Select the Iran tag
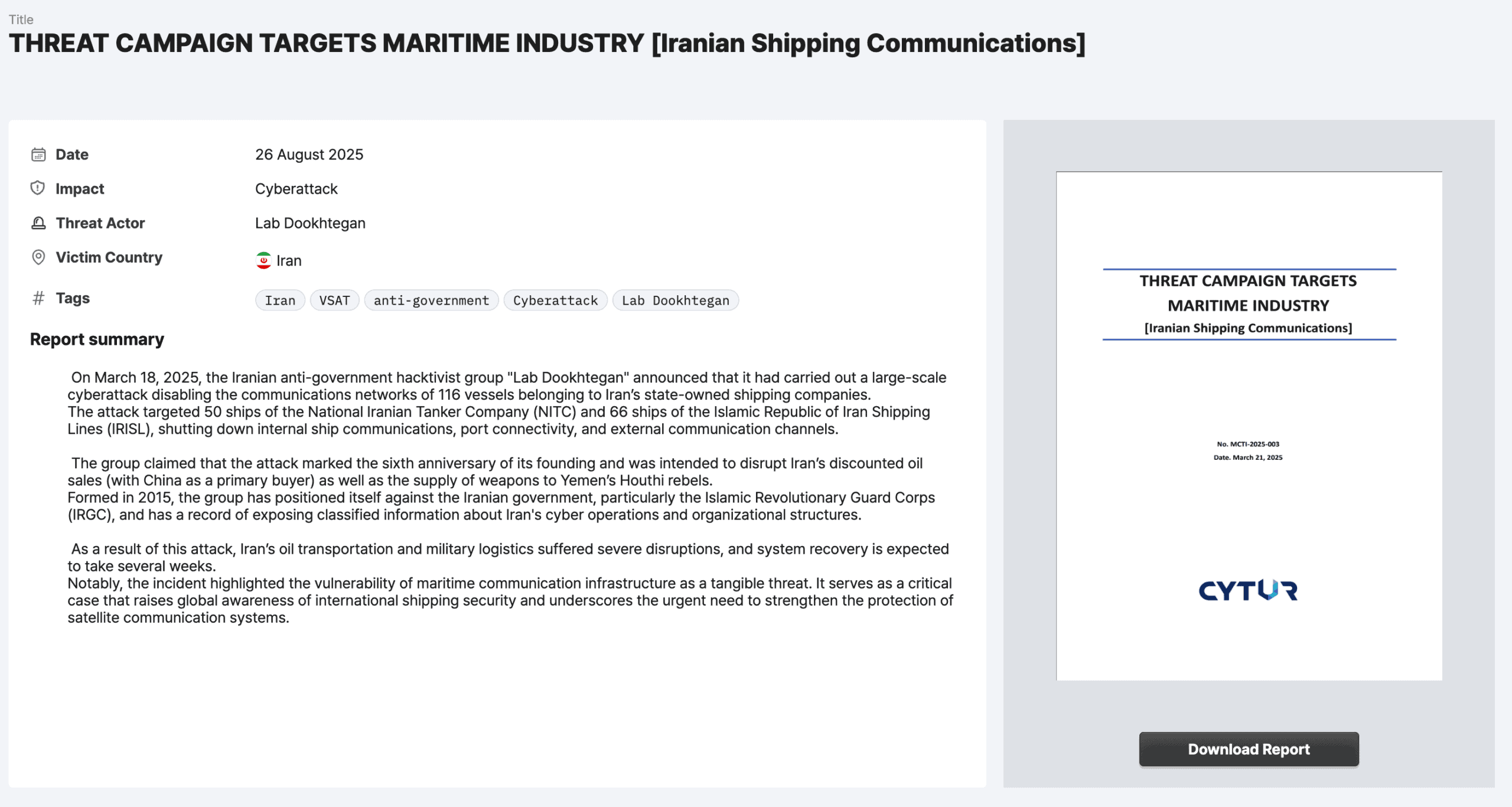The height and width of the screenshot is (807, 1512). pyautogui.click(x=280, y=300)
